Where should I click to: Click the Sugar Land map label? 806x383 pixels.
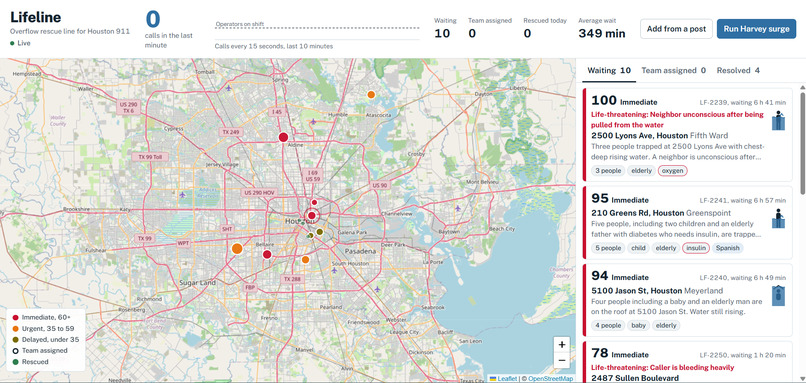pyautogui.click(x=197, y=283)
